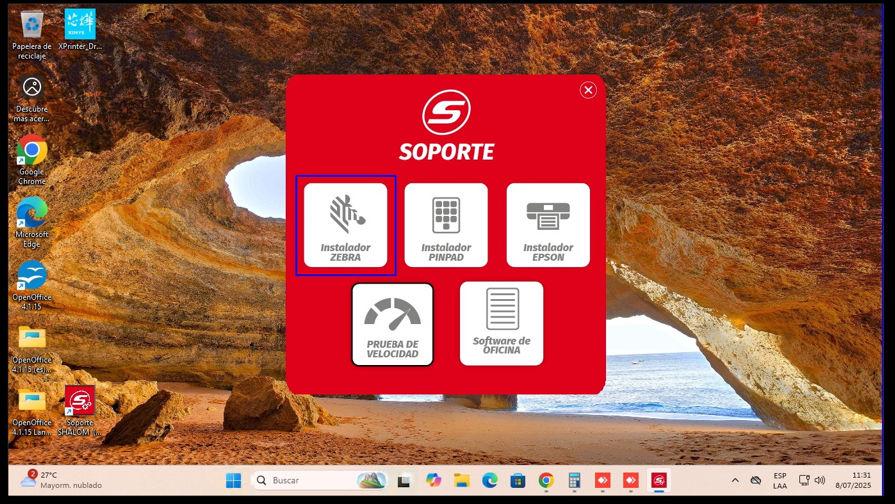Launch the Instalador PINPAD option
The height and width of the screenshot is (504, 895).
click(x=446, y=225)
